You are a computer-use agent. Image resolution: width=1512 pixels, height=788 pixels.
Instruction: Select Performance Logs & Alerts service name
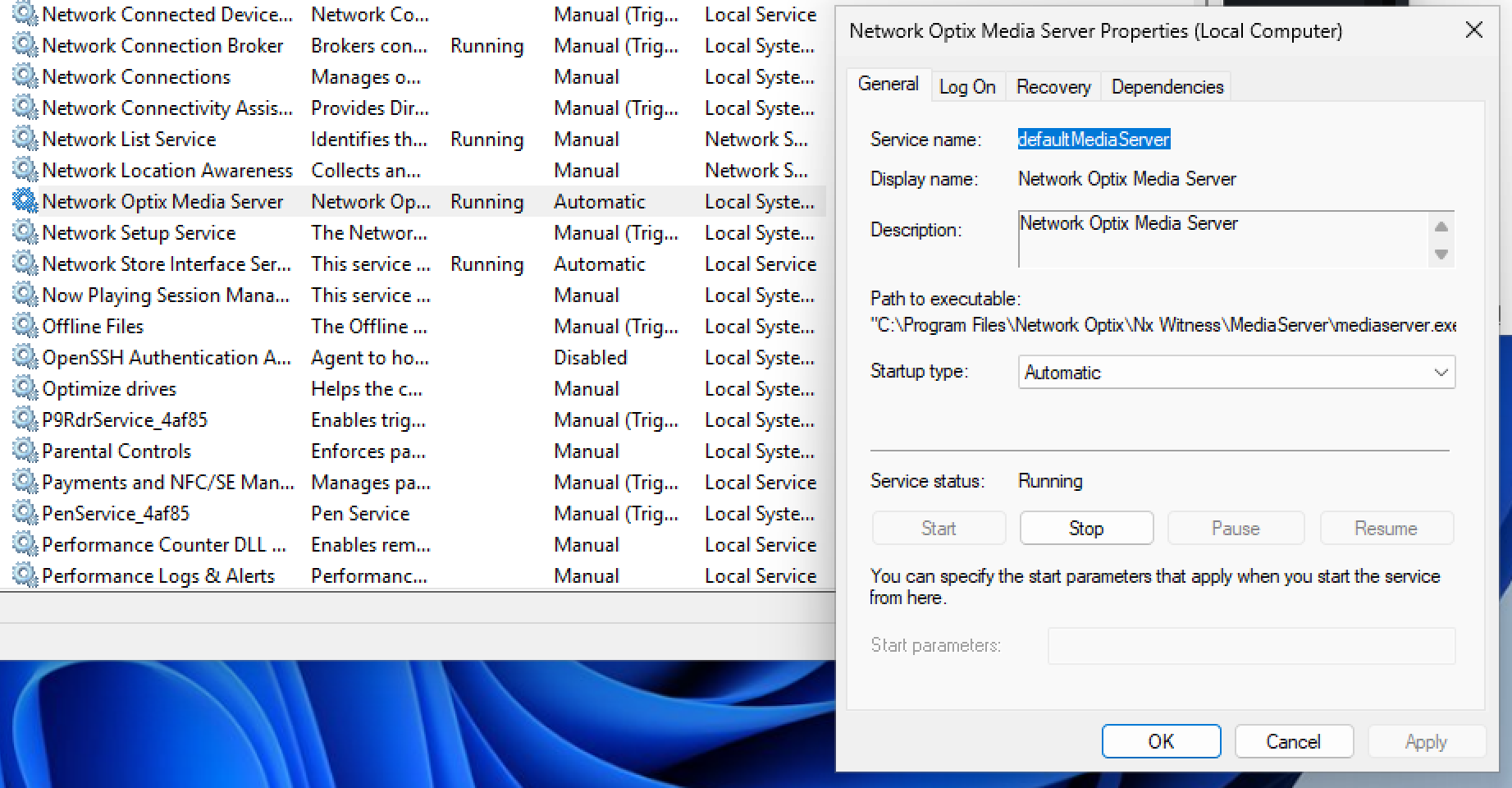(158, 576)
